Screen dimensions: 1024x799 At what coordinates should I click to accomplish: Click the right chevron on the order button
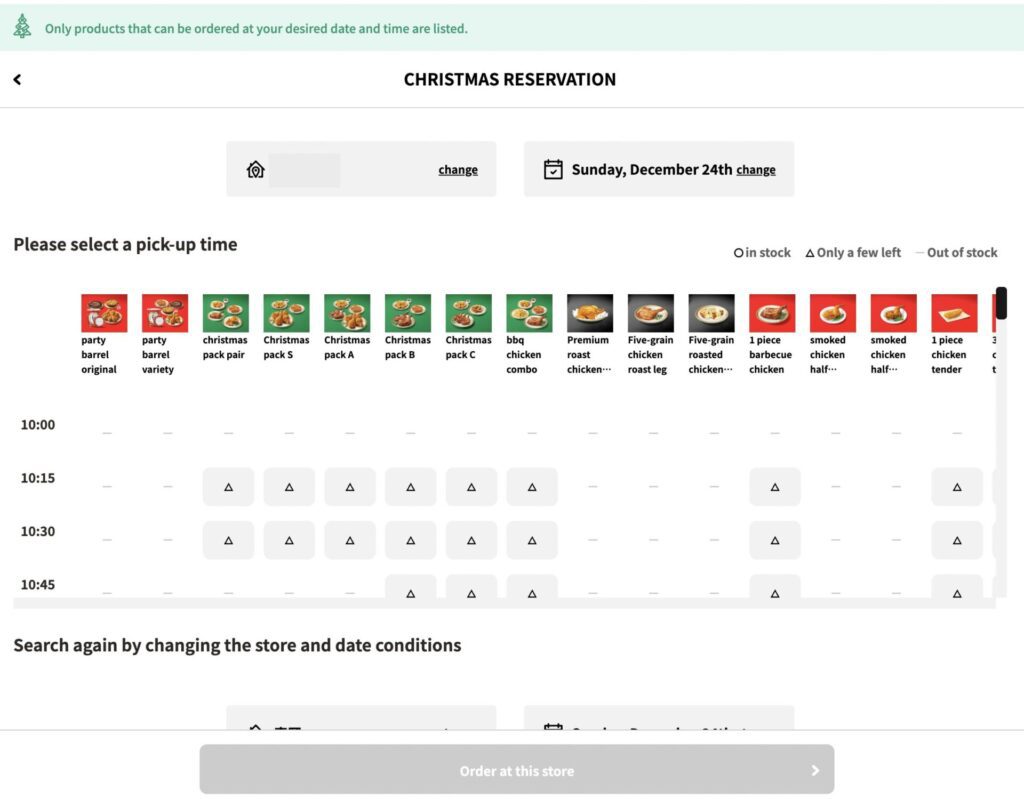(815, 770)
